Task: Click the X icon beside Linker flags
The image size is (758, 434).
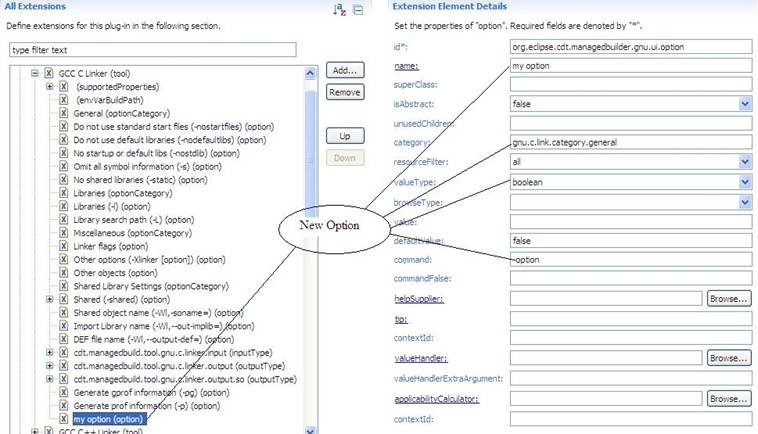Action: pos(63,246)
